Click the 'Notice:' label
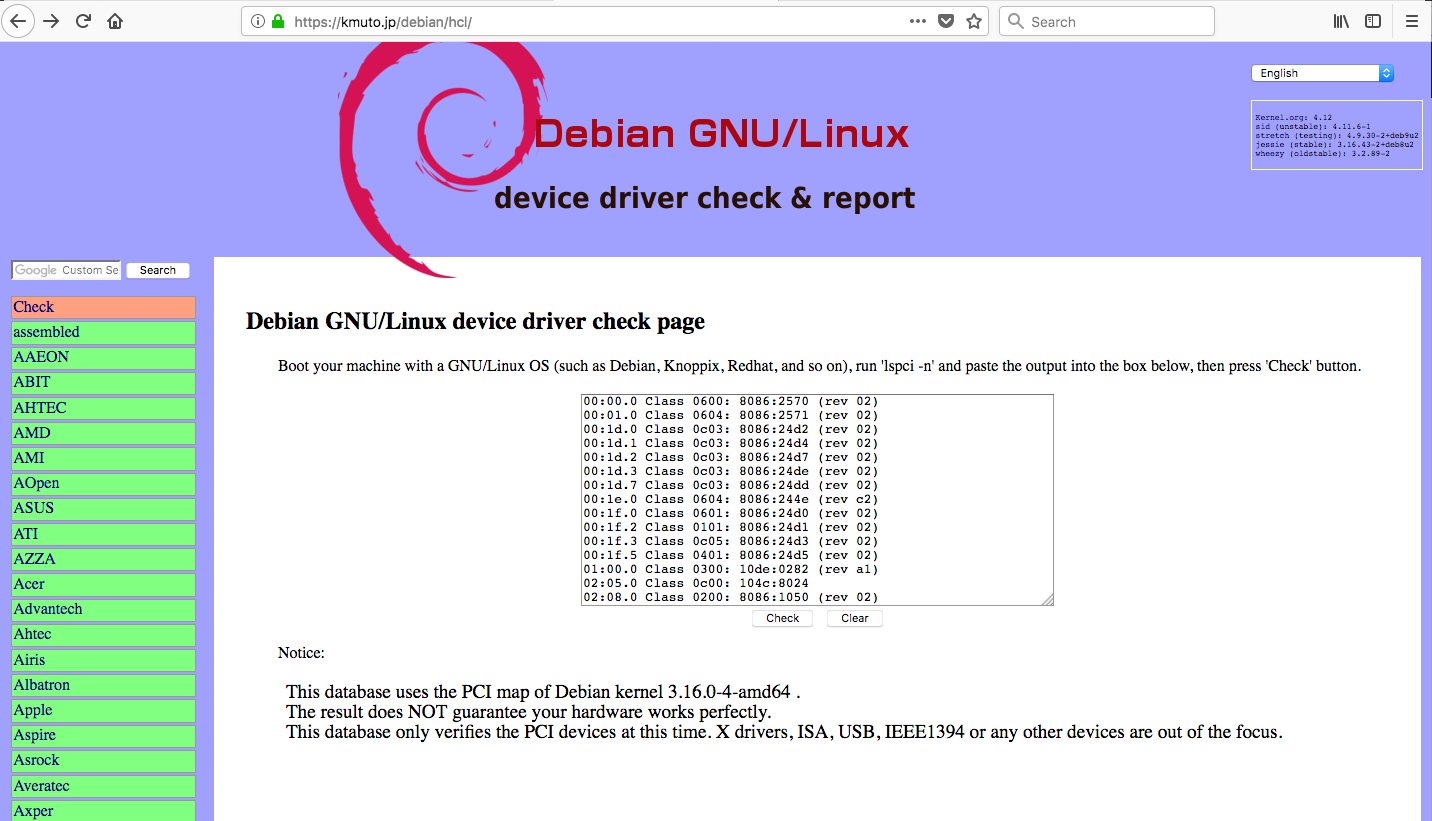This screenshot has height=821, width=1432. pyautogui.click(x=301, y=653)
